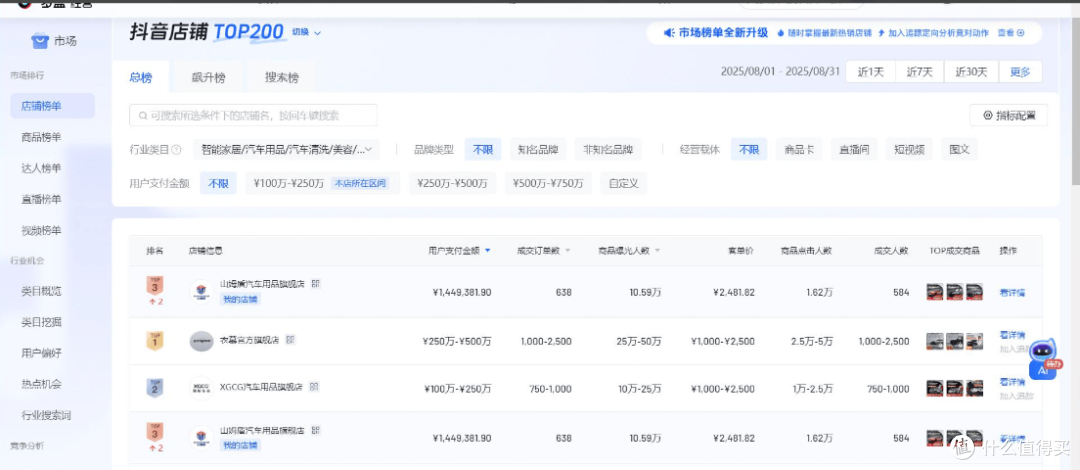Click the market announcement megaphone icon
The height and width of the screenshot is (470, 1080).
[668, 32]
